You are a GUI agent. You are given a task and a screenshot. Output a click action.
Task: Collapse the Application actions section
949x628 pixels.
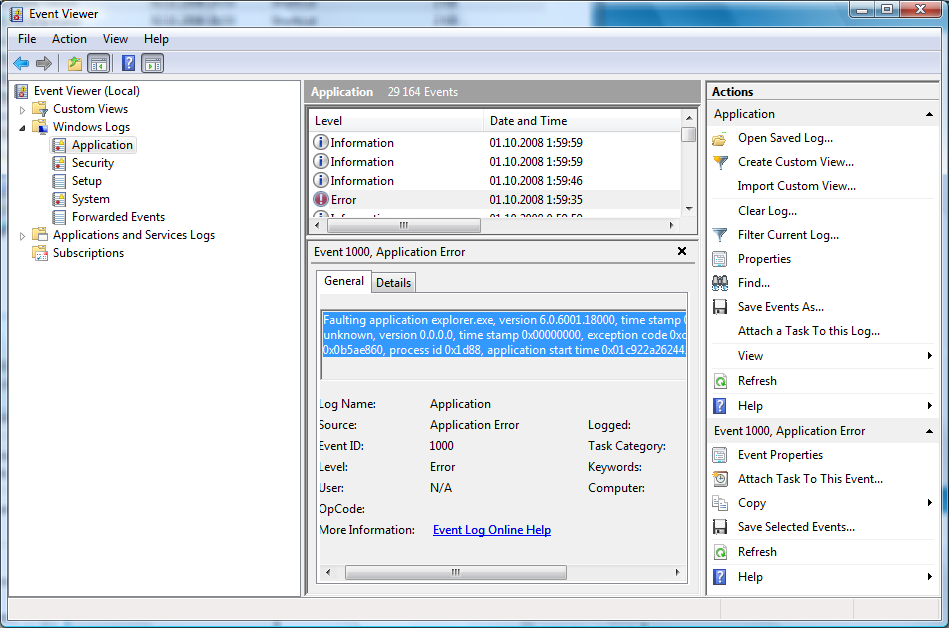tap(929, 114)
